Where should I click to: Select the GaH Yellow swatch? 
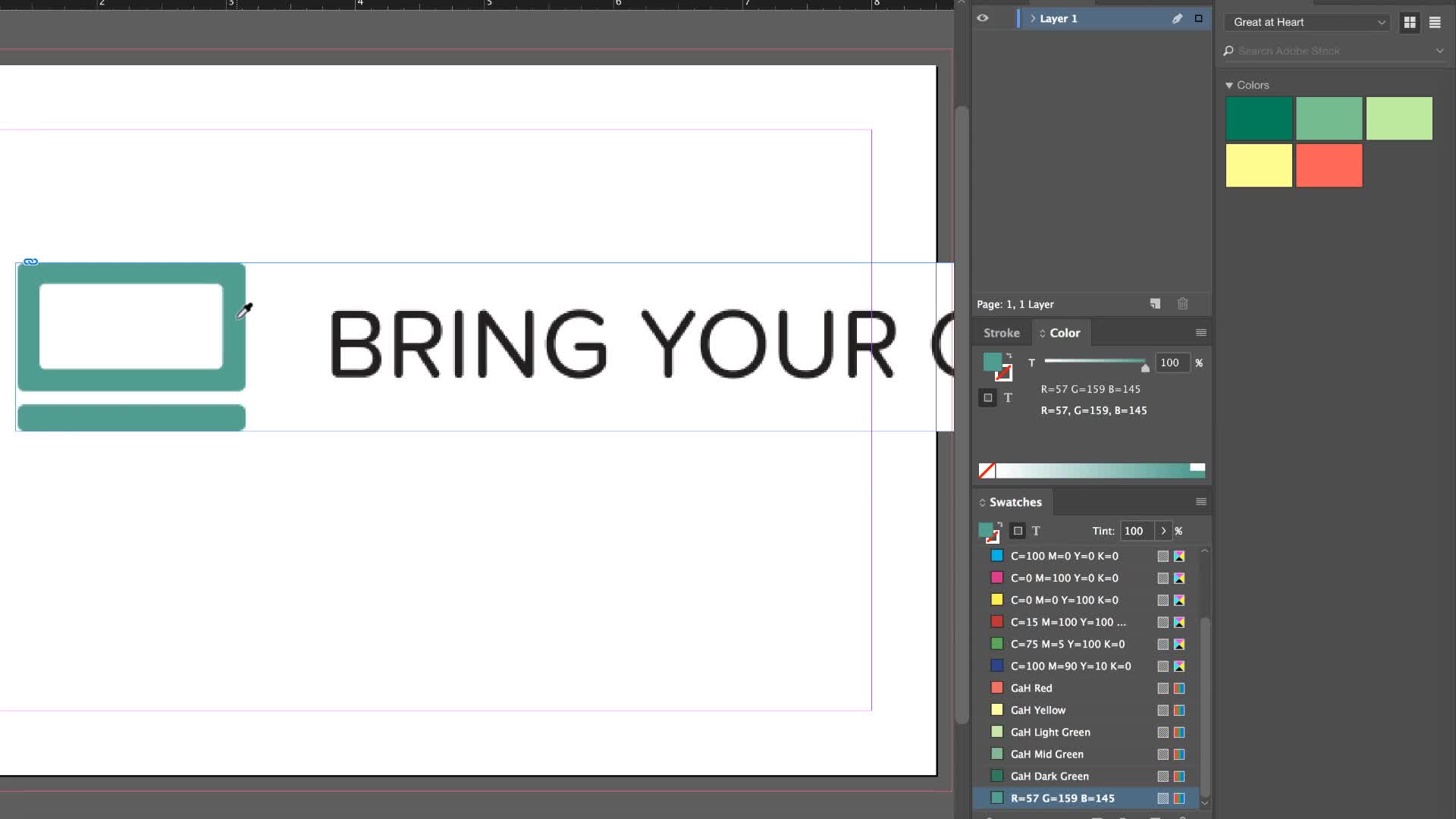tap(1086, 710)
